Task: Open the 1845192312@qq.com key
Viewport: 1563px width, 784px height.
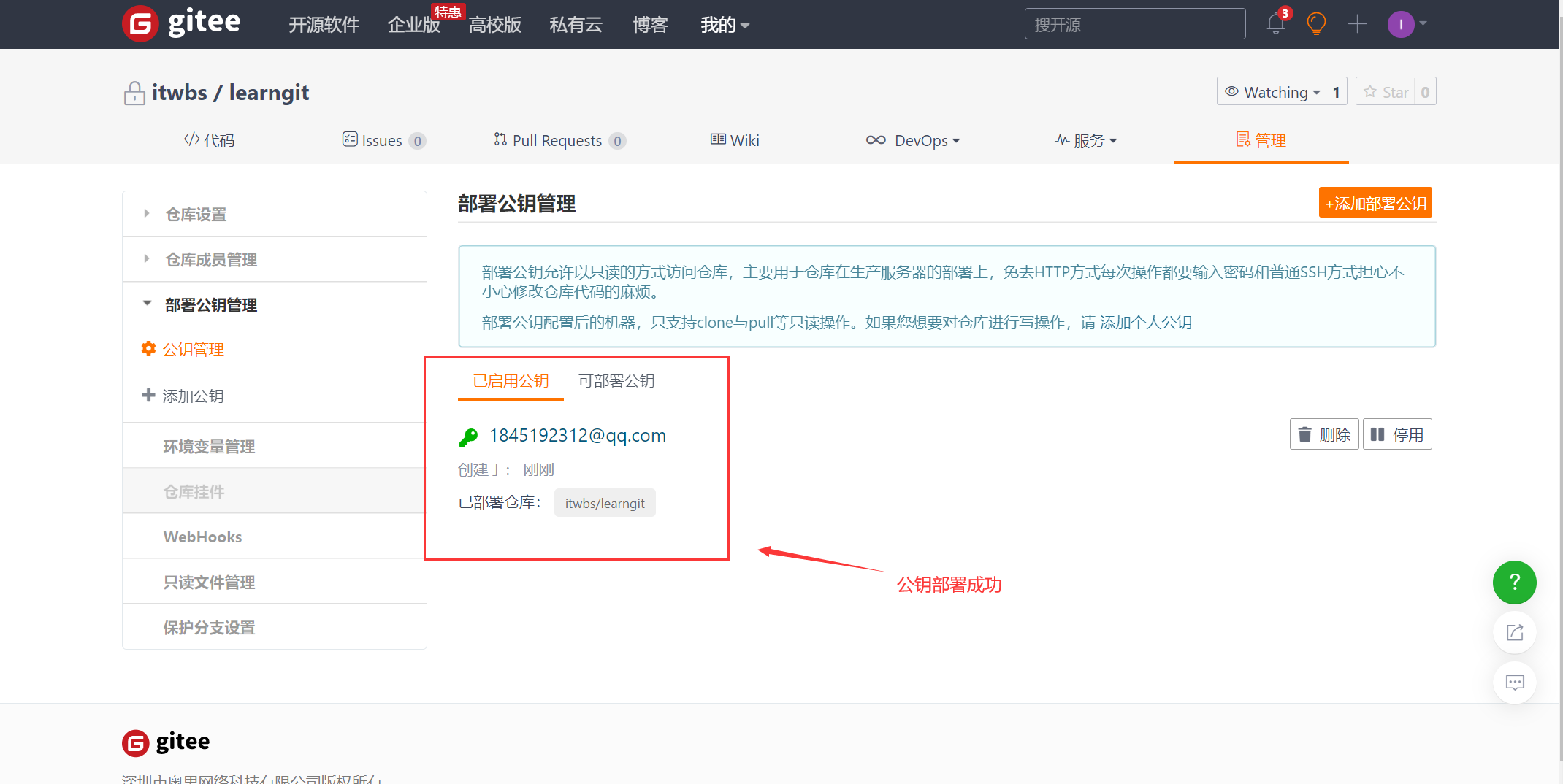Action: tap(577, 436)
